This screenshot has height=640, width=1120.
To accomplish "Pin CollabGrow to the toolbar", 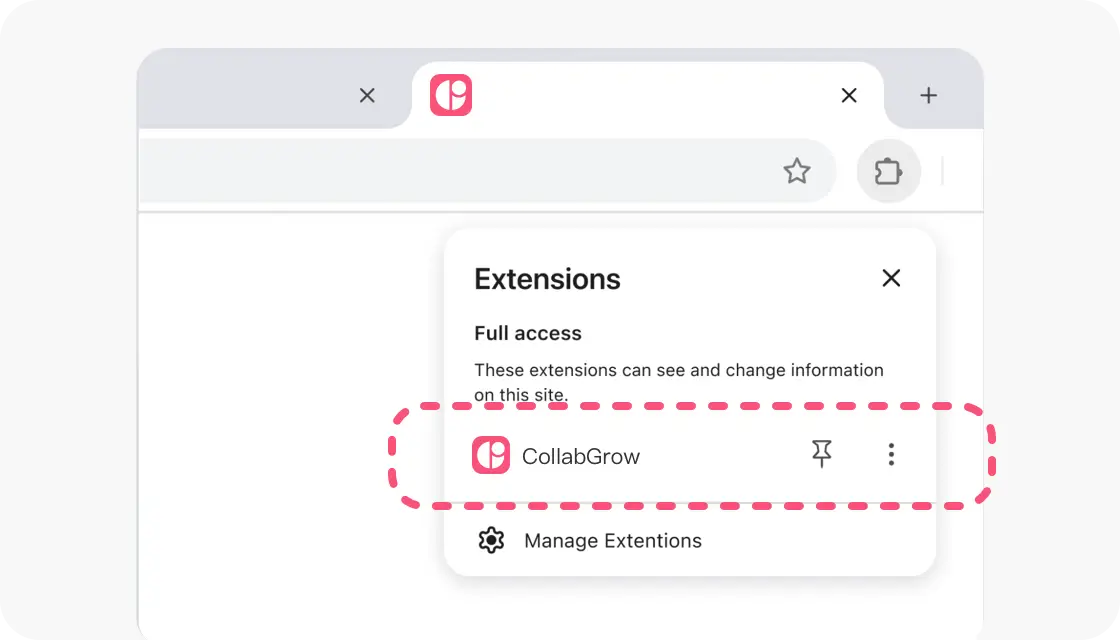I will [821, 454].
